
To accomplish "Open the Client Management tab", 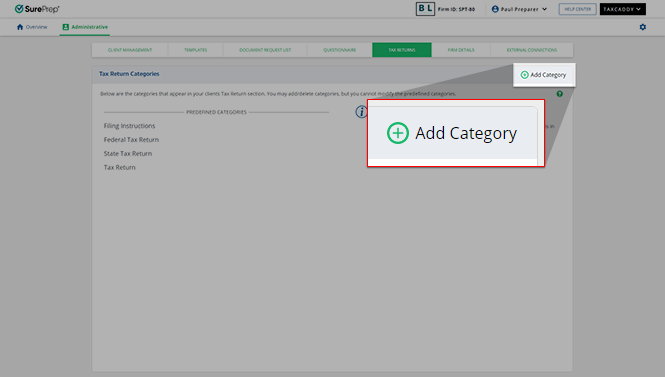I will tap(130, 50).
